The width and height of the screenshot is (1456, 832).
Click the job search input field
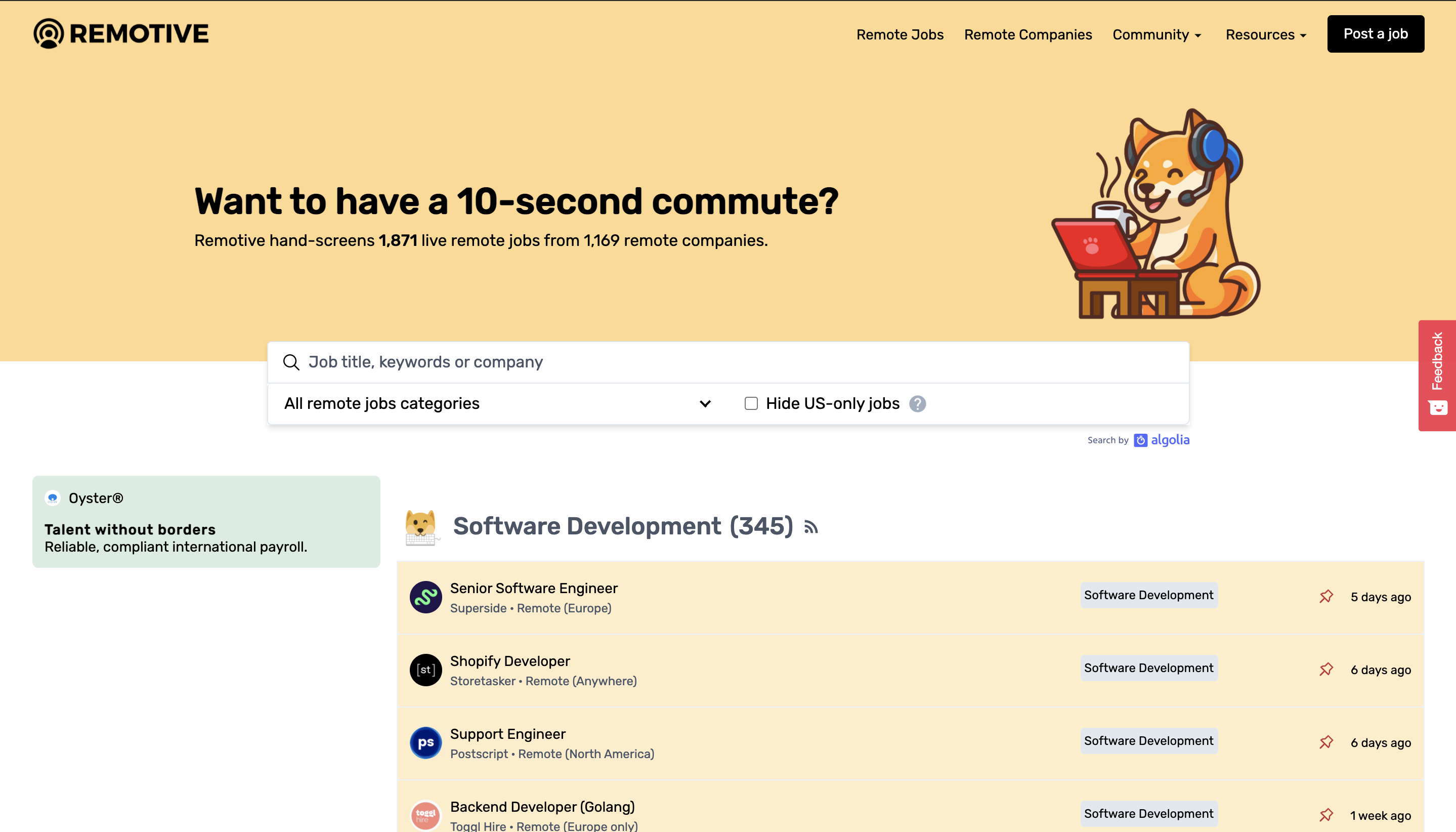click(729, 362)
